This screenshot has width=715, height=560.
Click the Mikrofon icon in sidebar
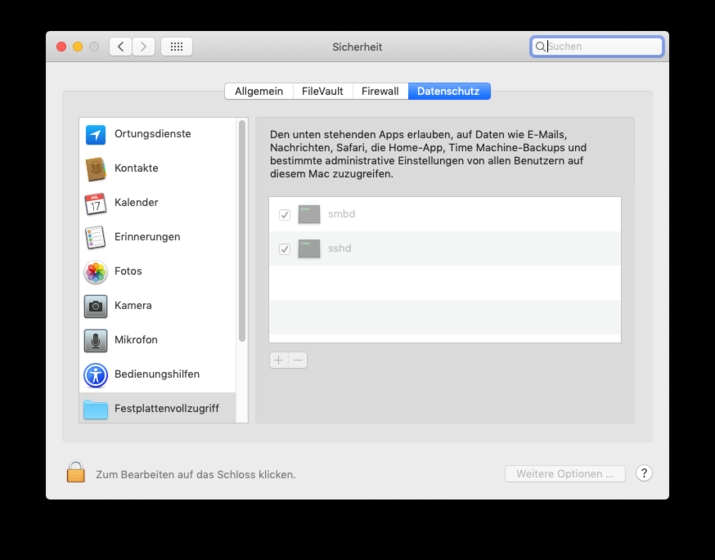click(x=95, y=340)
